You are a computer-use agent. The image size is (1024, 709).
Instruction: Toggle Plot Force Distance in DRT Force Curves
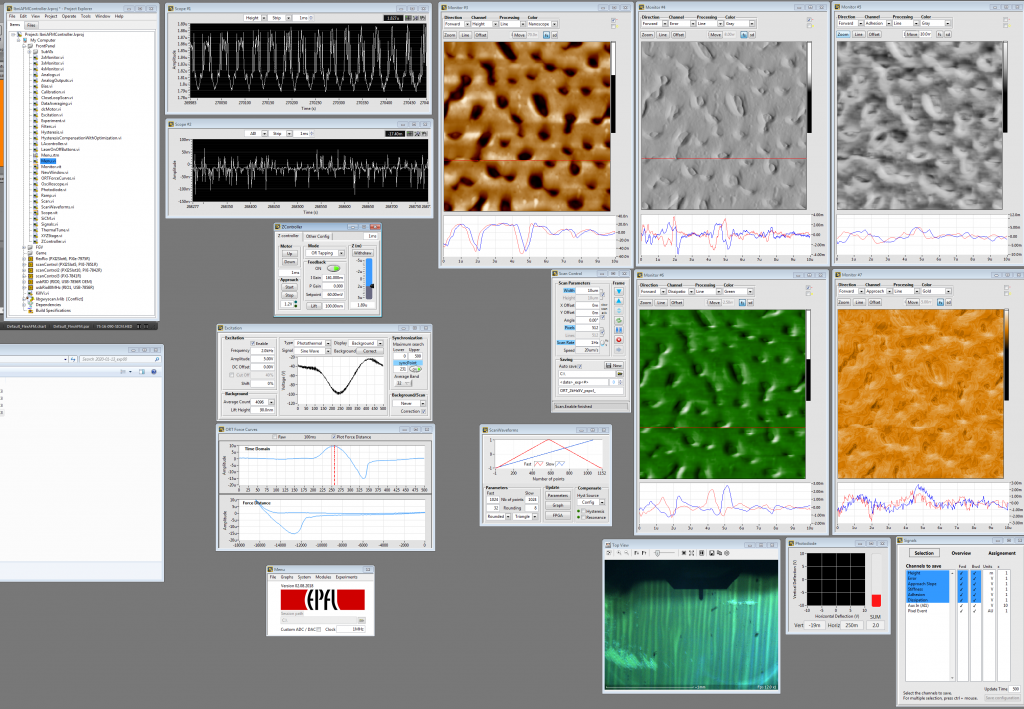333,436
